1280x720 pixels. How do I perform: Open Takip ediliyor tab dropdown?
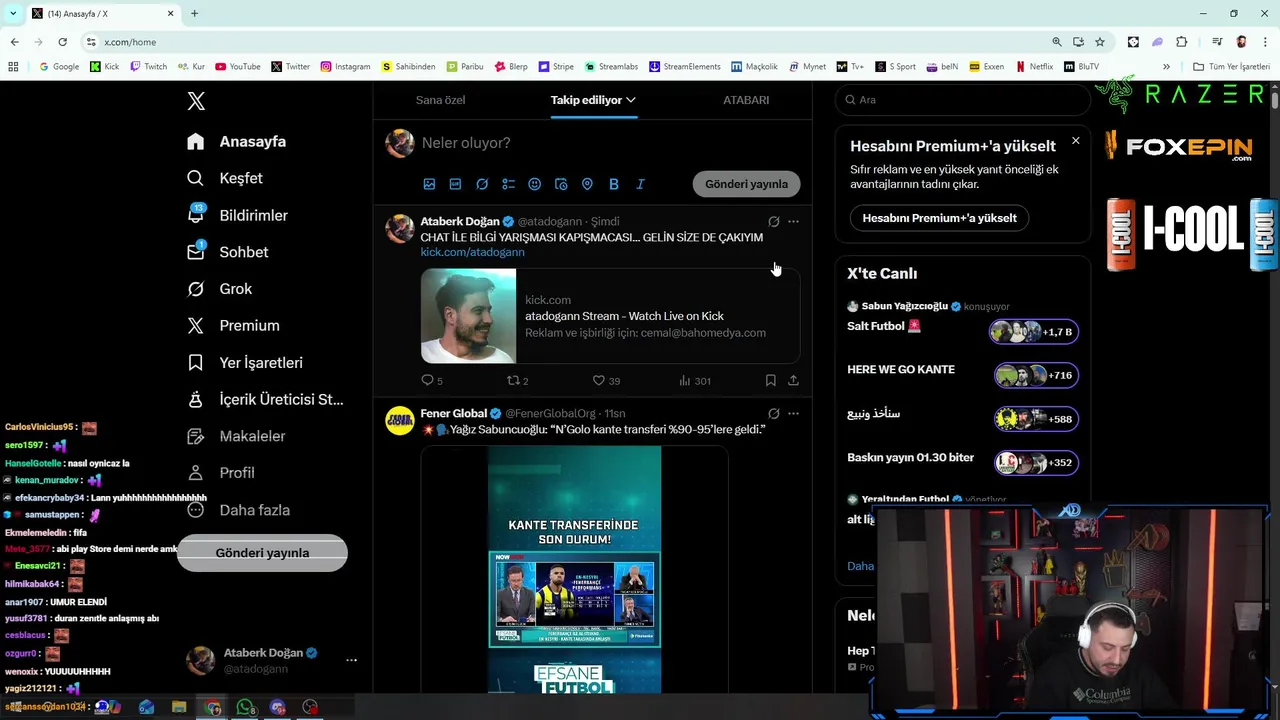593,100
